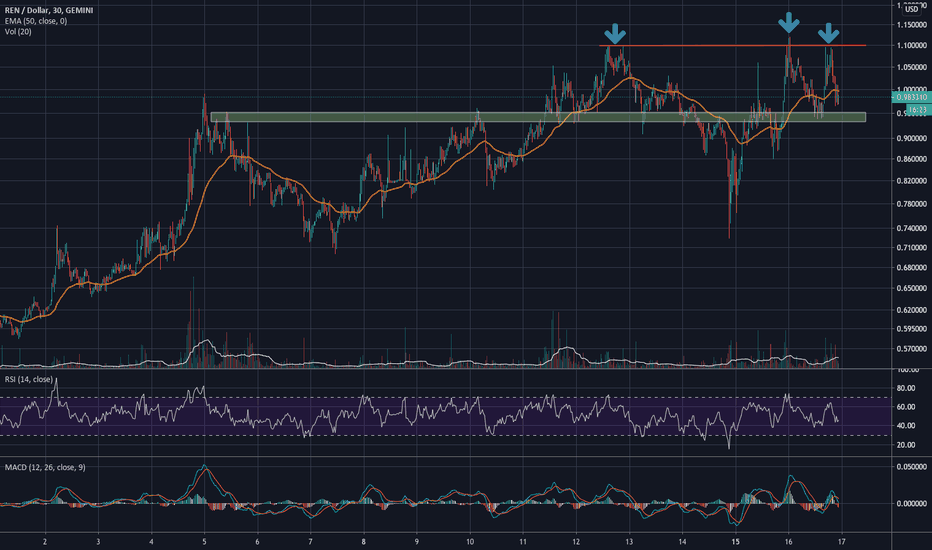Image resolution: width=932 pixels, height=550 pixels.
Task: Click the 0.620000 price axis label
Action: click(911, 310)
